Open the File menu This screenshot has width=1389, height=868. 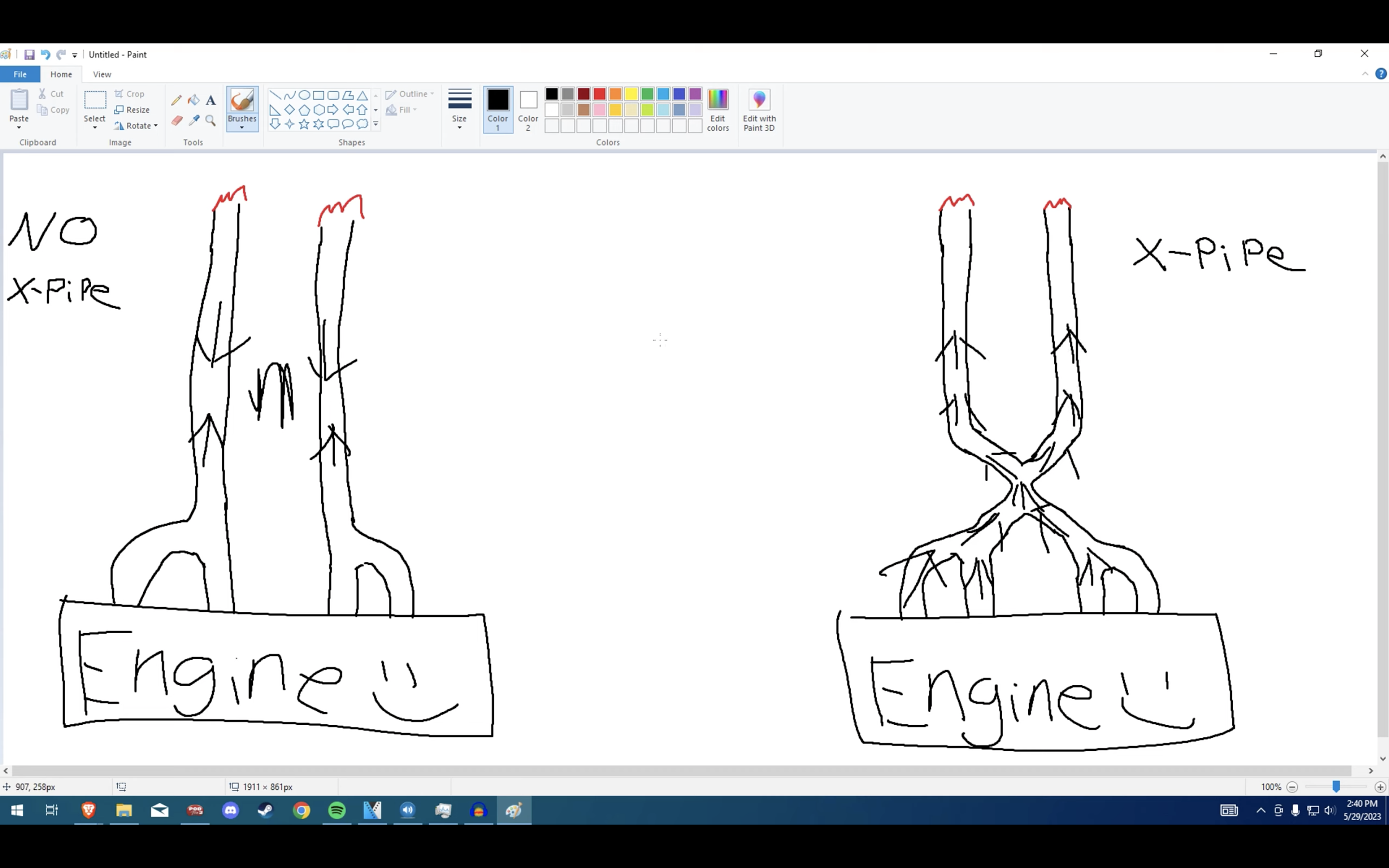pyautogui.click(x=20, y=74)
